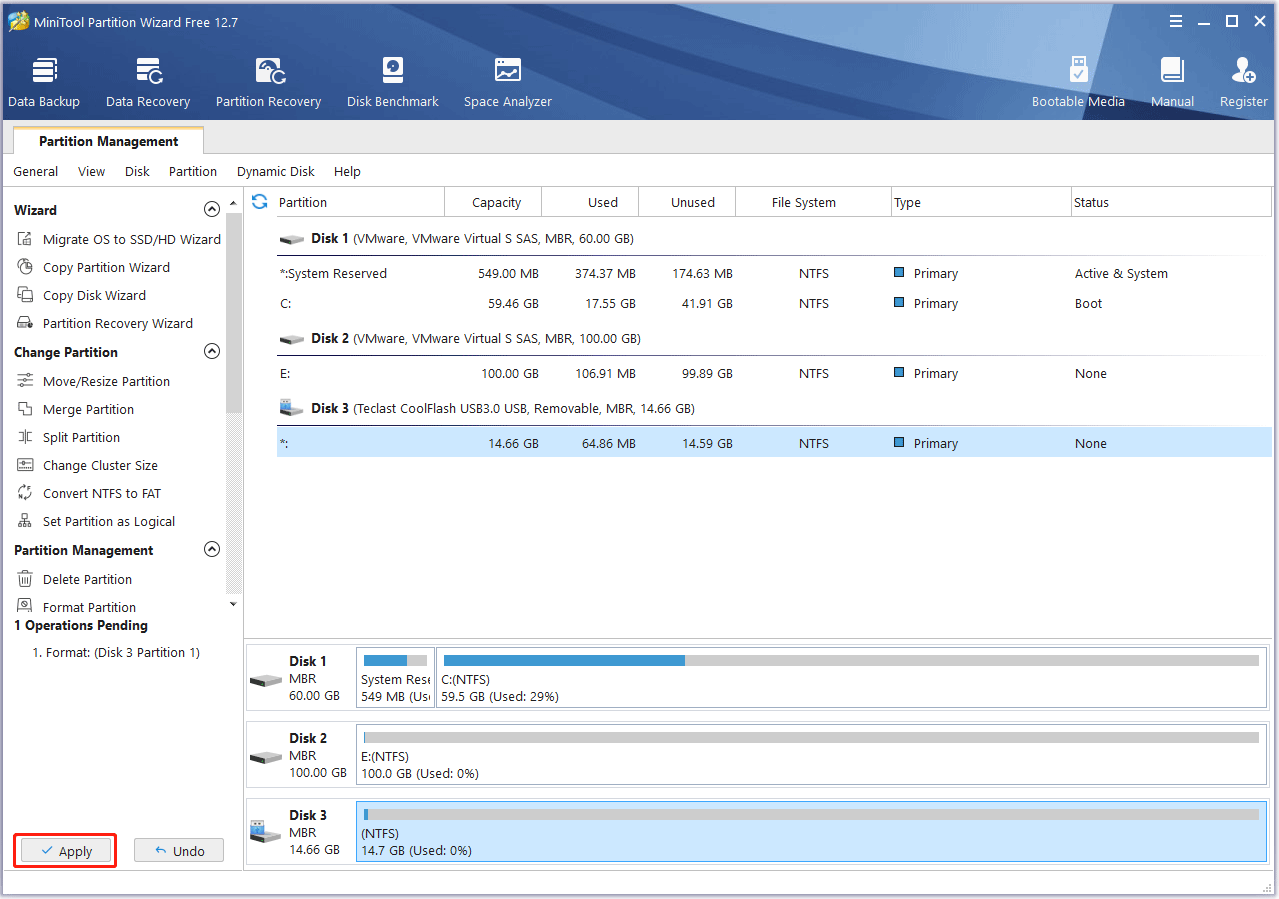The width and height of the screenshot is (1279, 899).
Task: Select the Disk 3 USB icon in the disk map
Action: pos(265,830)
